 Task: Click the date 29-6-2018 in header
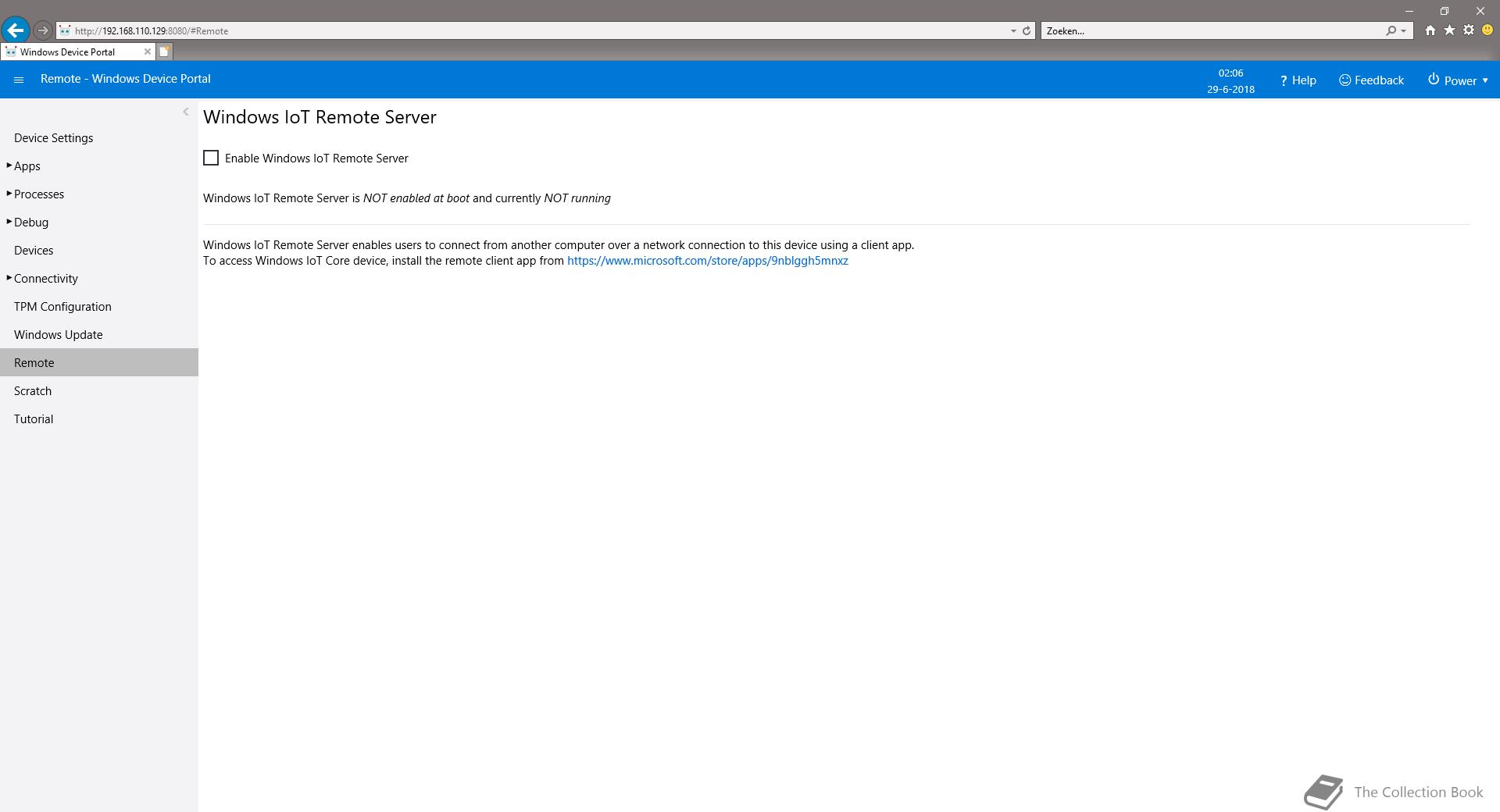click(x=1230, y=89)
